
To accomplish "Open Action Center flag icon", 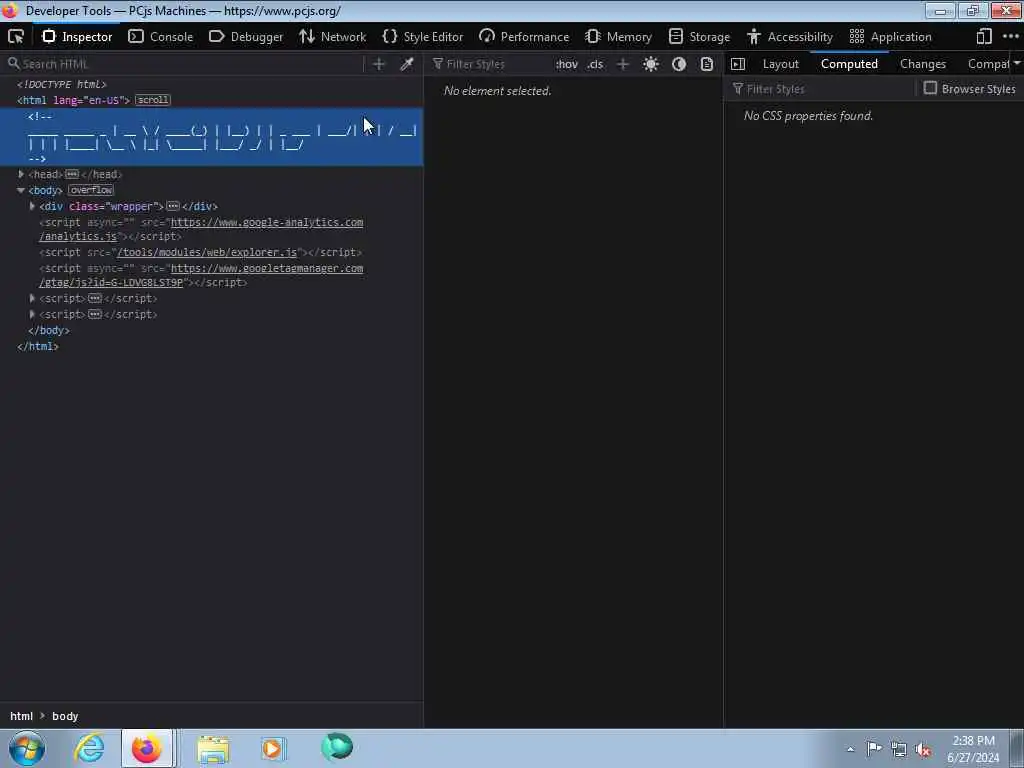I will click(874, 748).
